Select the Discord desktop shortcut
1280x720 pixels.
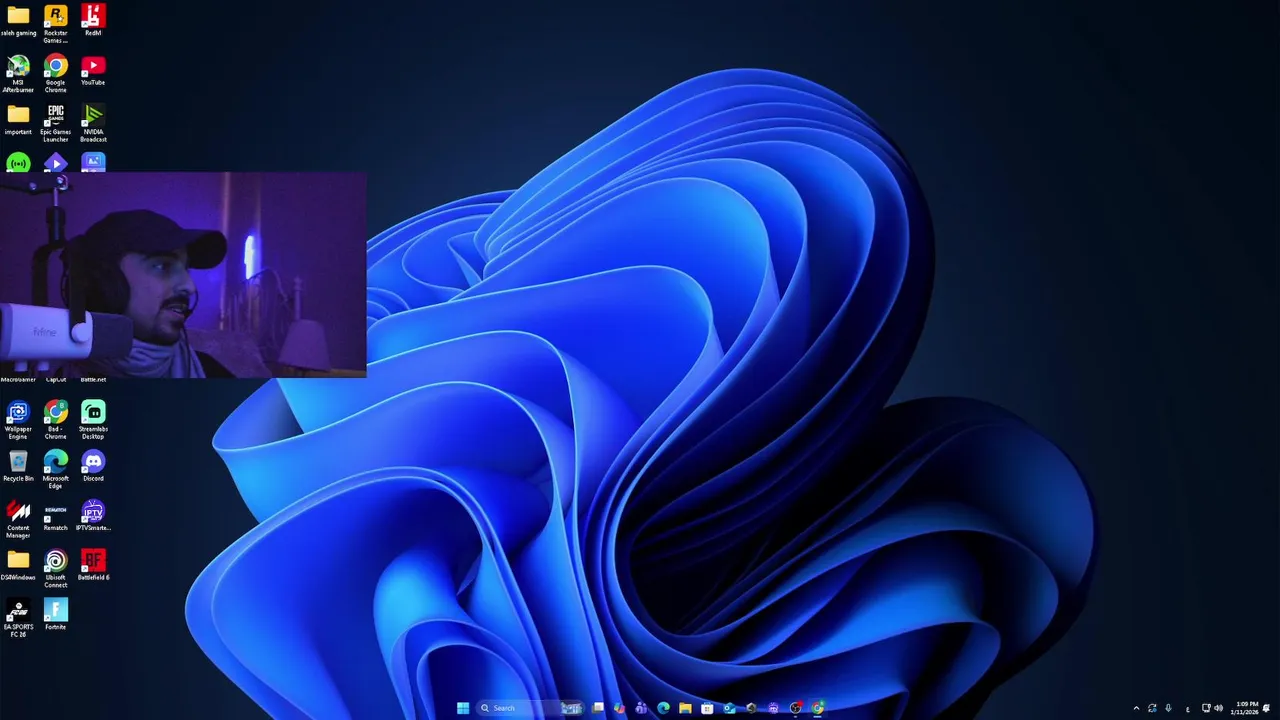[93, 466]
